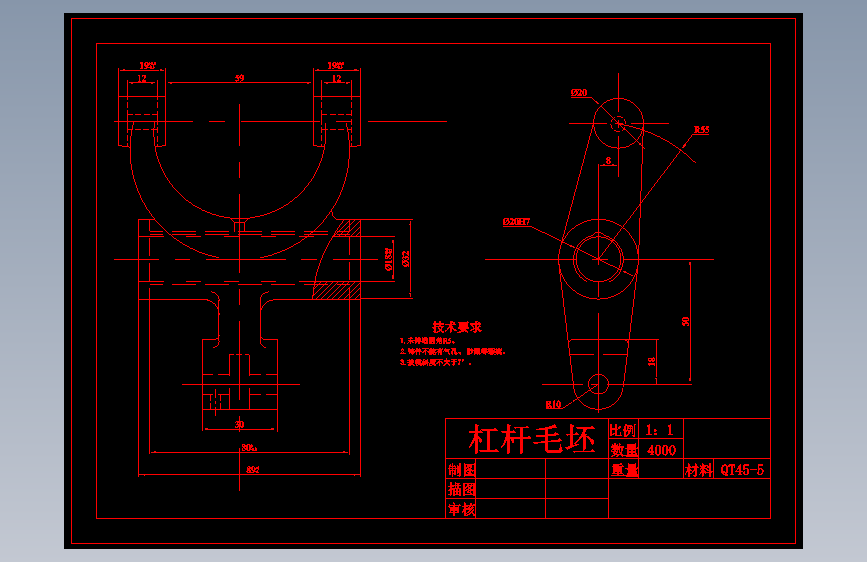
Task: Select the 4000 quantity value
Action: pyautogui.click(x=661, y=450)
